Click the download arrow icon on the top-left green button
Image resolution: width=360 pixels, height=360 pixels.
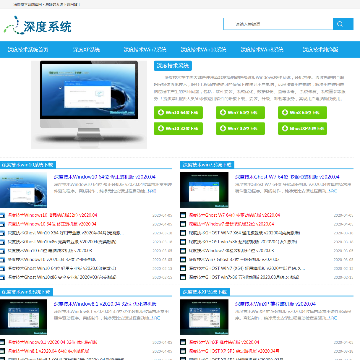[161, 113]
